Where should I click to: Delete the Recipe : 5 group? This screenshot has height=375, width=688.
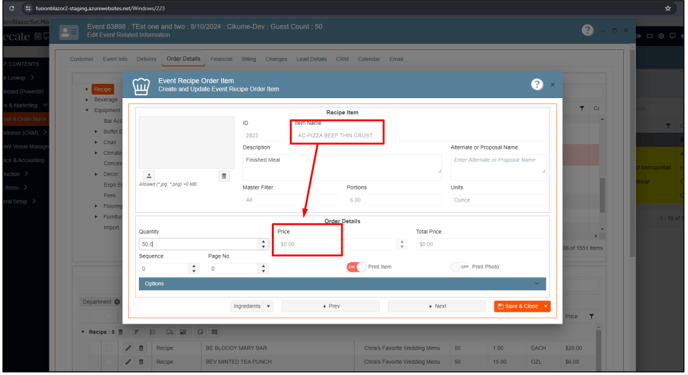click(x=121, y=332)
